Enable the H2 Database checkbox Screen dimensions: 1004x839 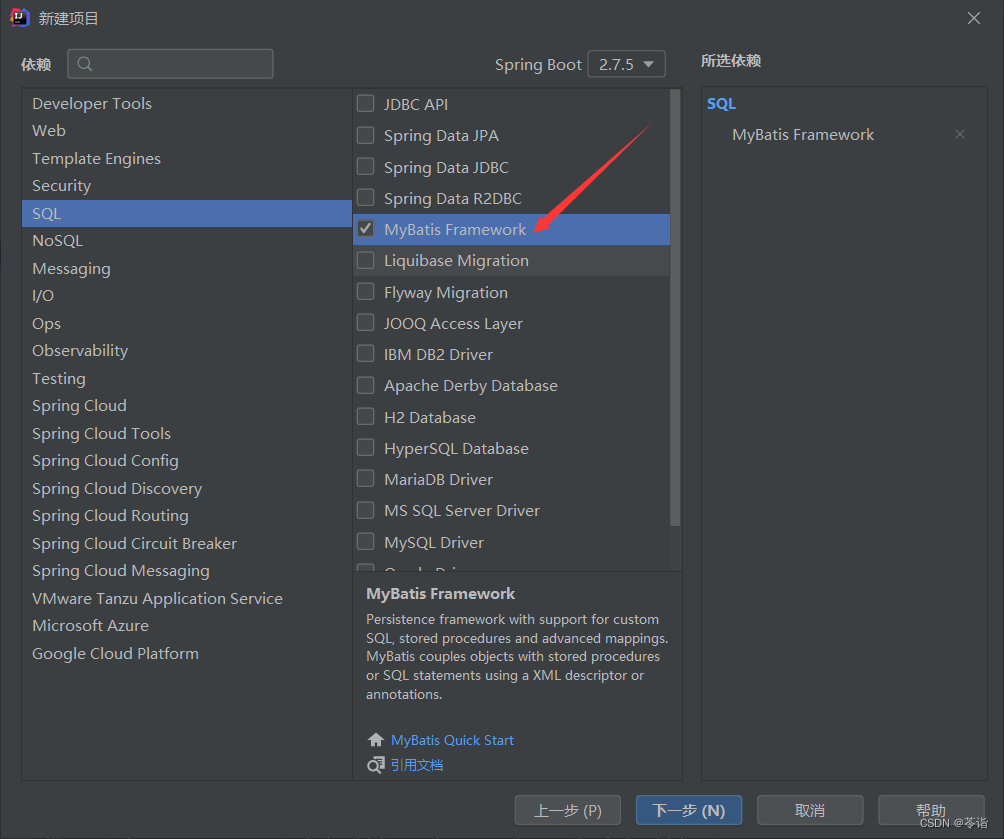click(x=366, y=416)
